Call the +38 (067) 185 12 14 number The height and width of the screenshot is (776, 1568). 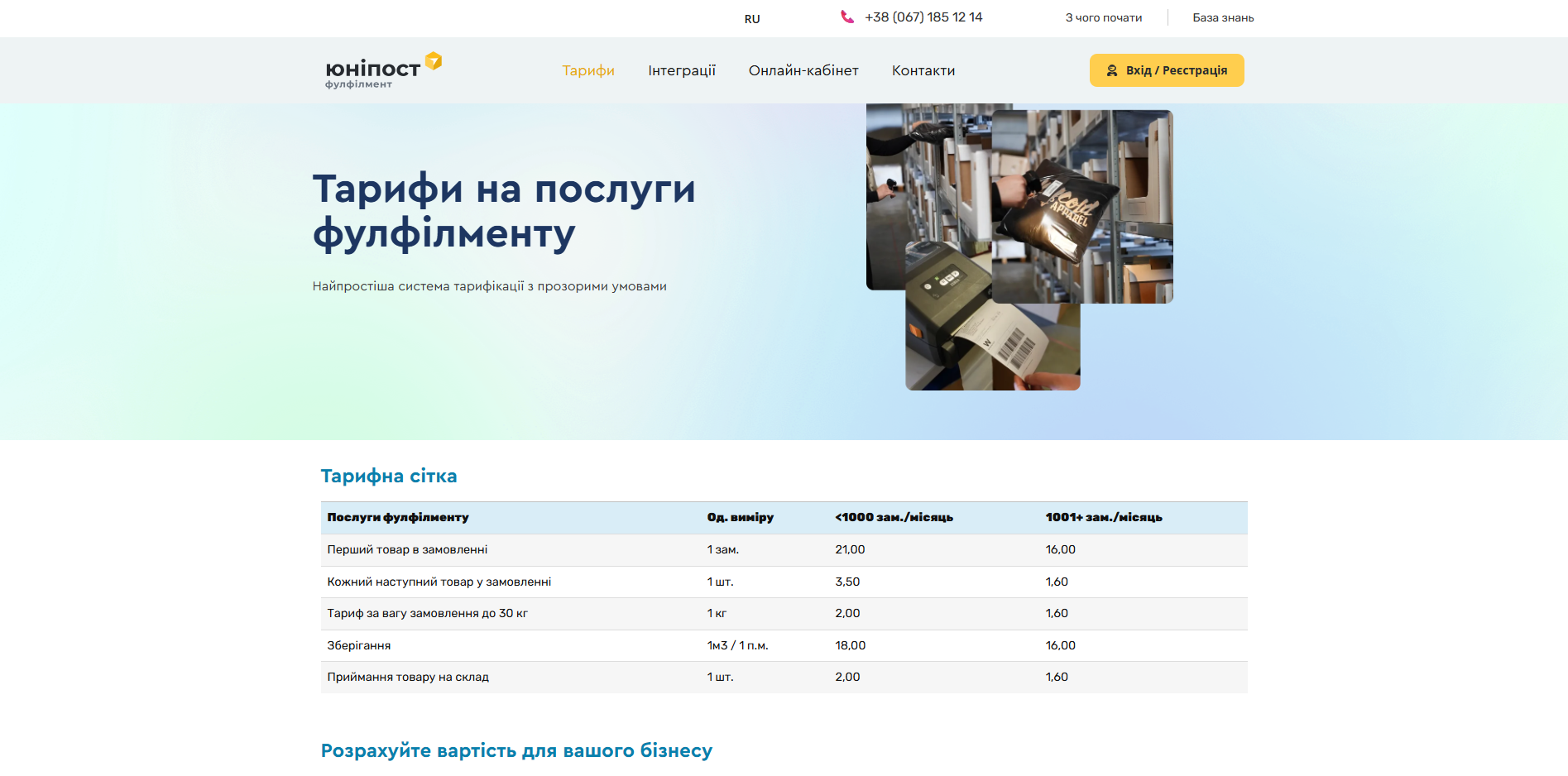(923, 16)
